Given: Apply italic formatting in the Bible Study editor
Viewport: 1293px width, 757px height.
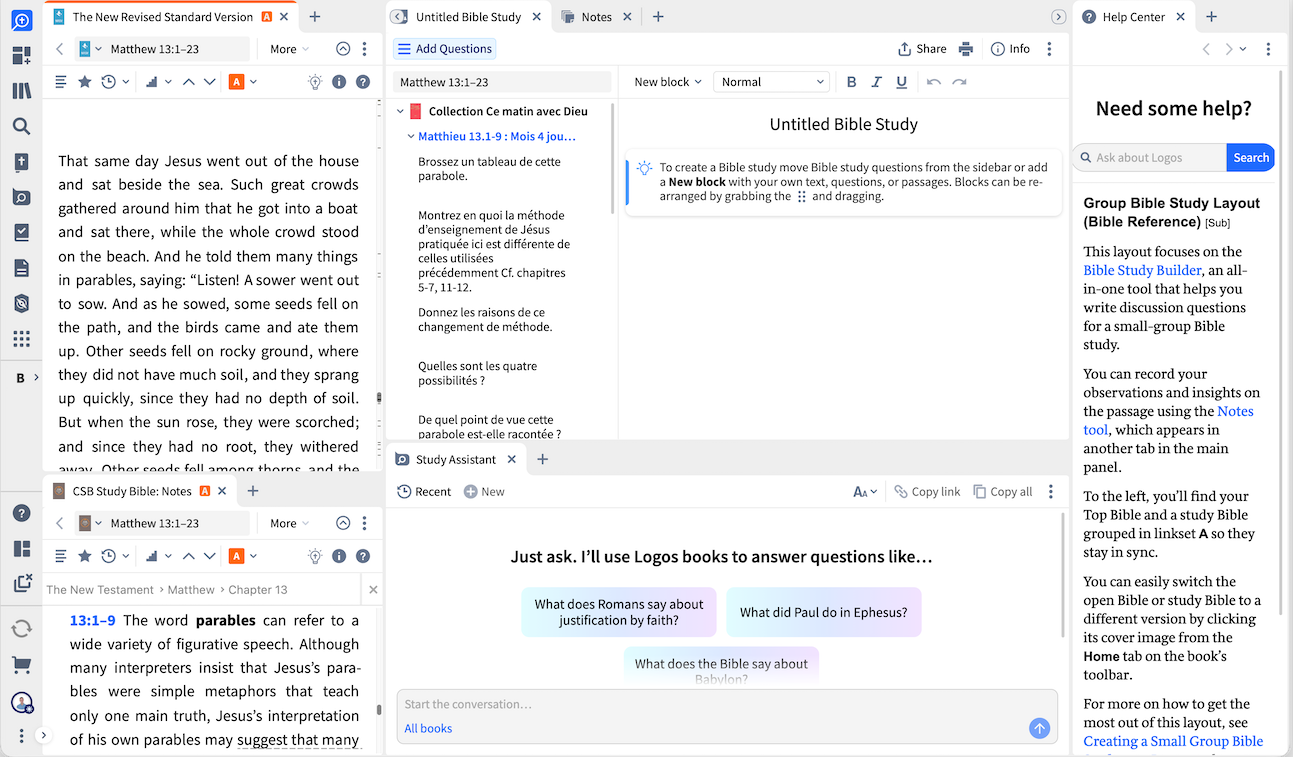Looking at the screenshot, I should [877, 82].
